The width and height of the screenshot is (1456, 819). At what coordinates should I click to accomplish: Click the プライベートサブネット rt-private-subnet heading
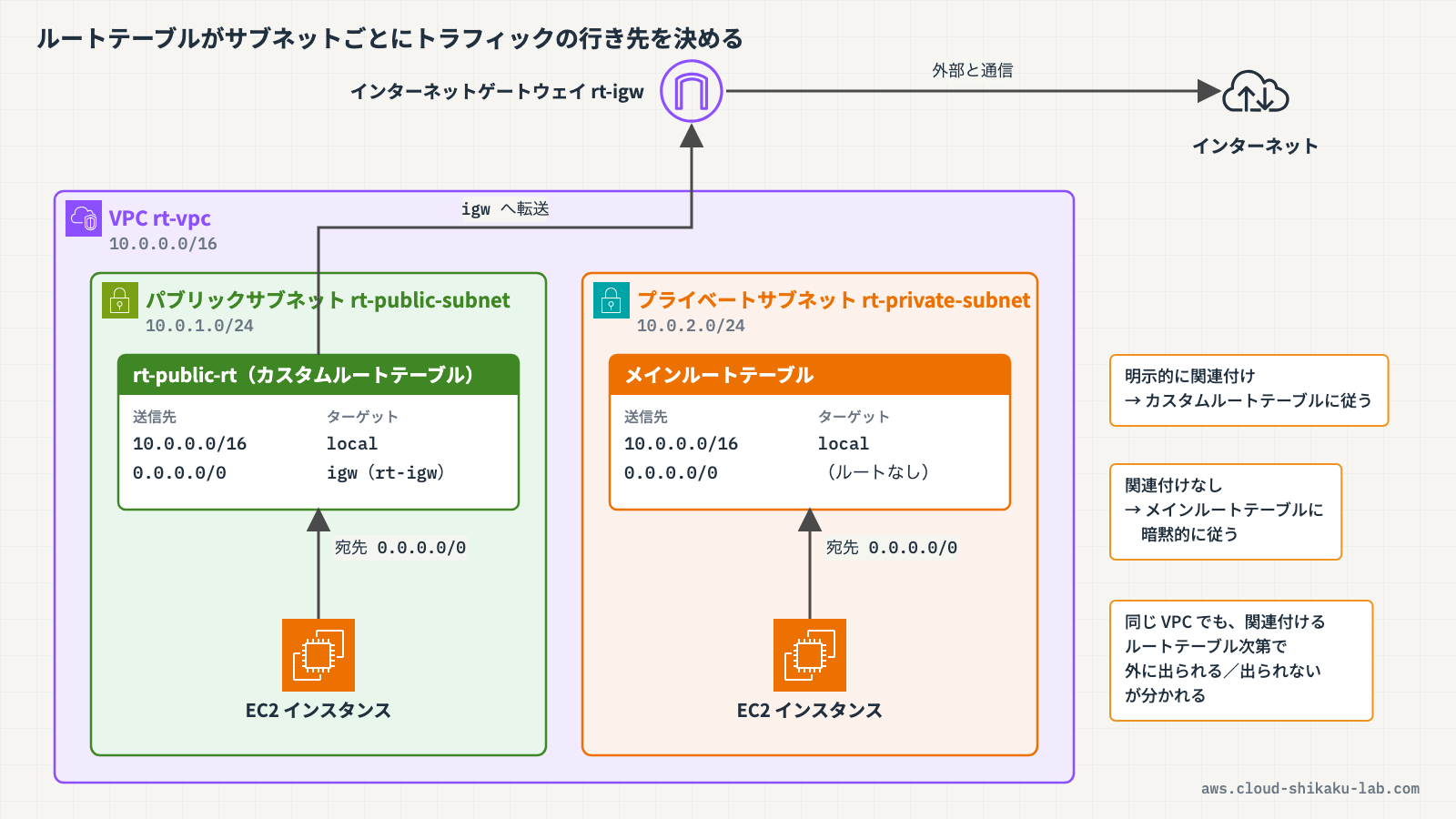click(834, 300)
